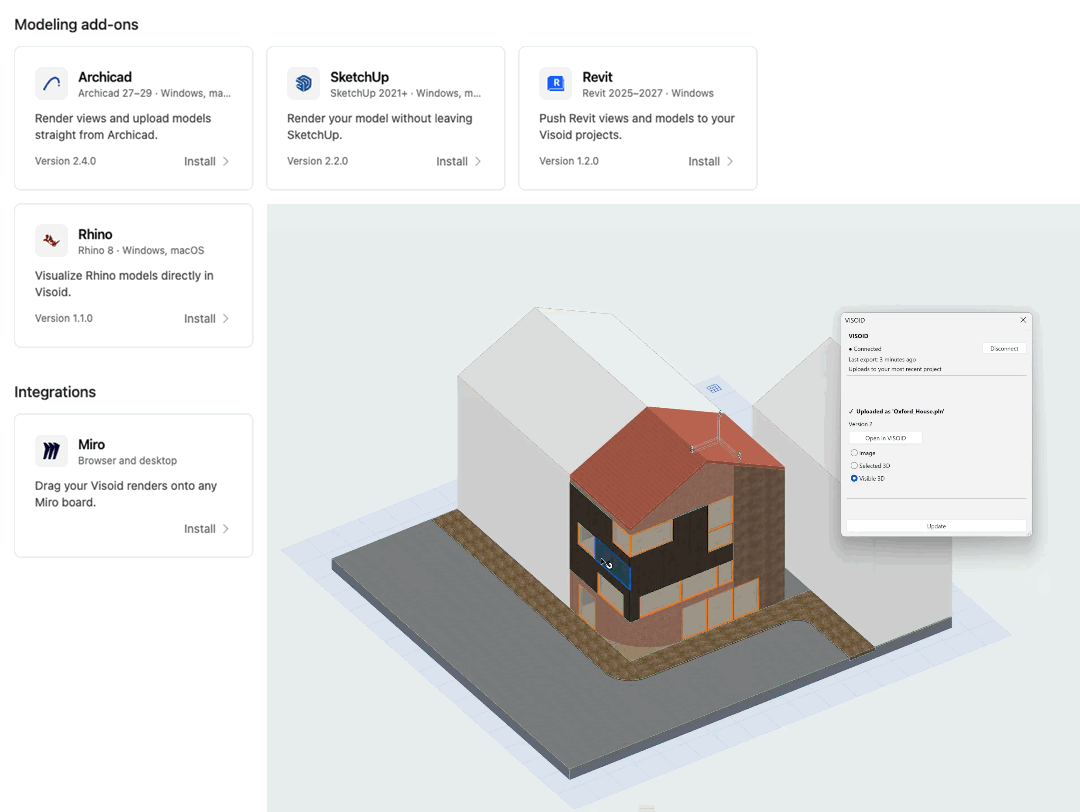Screen dimensions: 1080x812
Task: Click the Version 1.2.0 label
Action: pos(569,161)
